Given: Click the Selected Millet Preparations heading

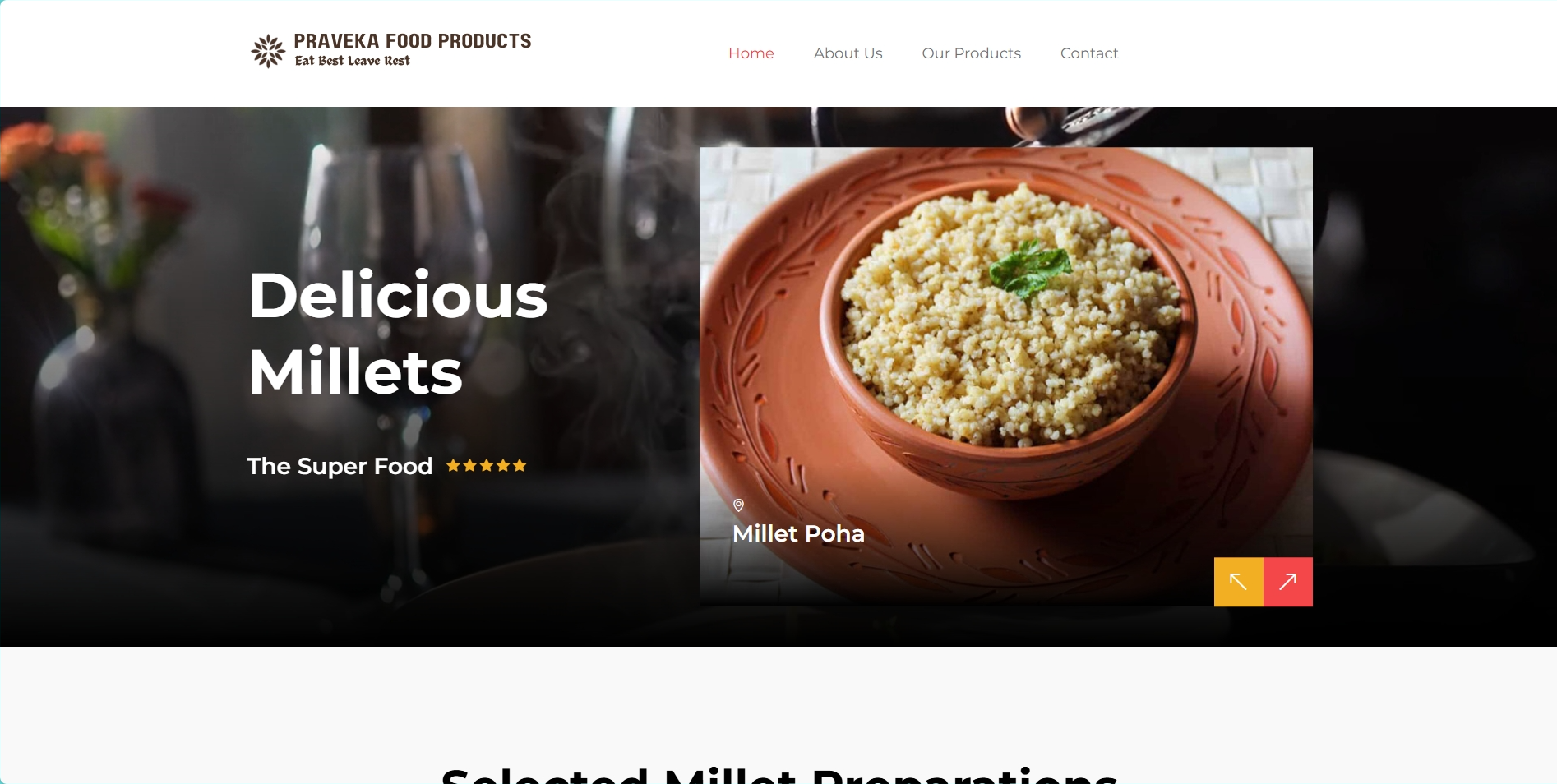Looking at the screenshot, I should [x=779, y=775].
